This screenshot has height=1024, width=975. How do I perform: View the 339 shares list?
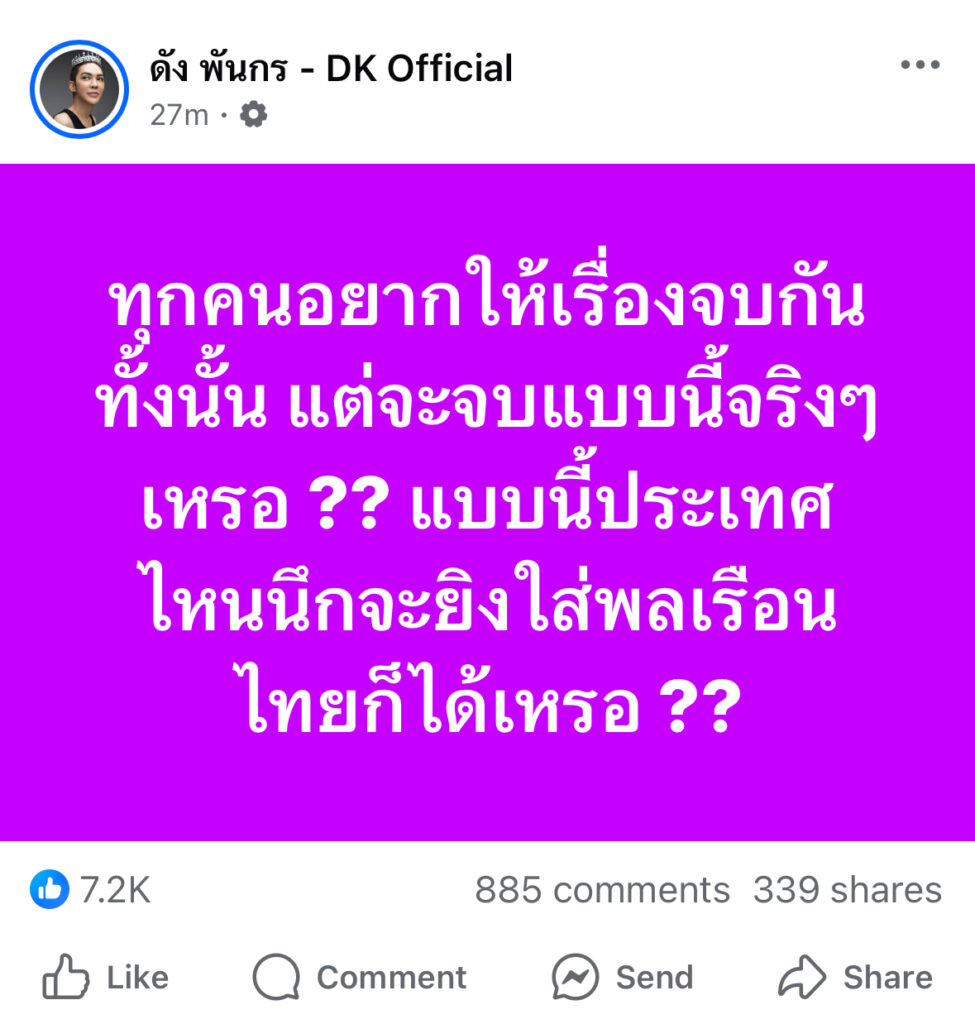point(847,890)
